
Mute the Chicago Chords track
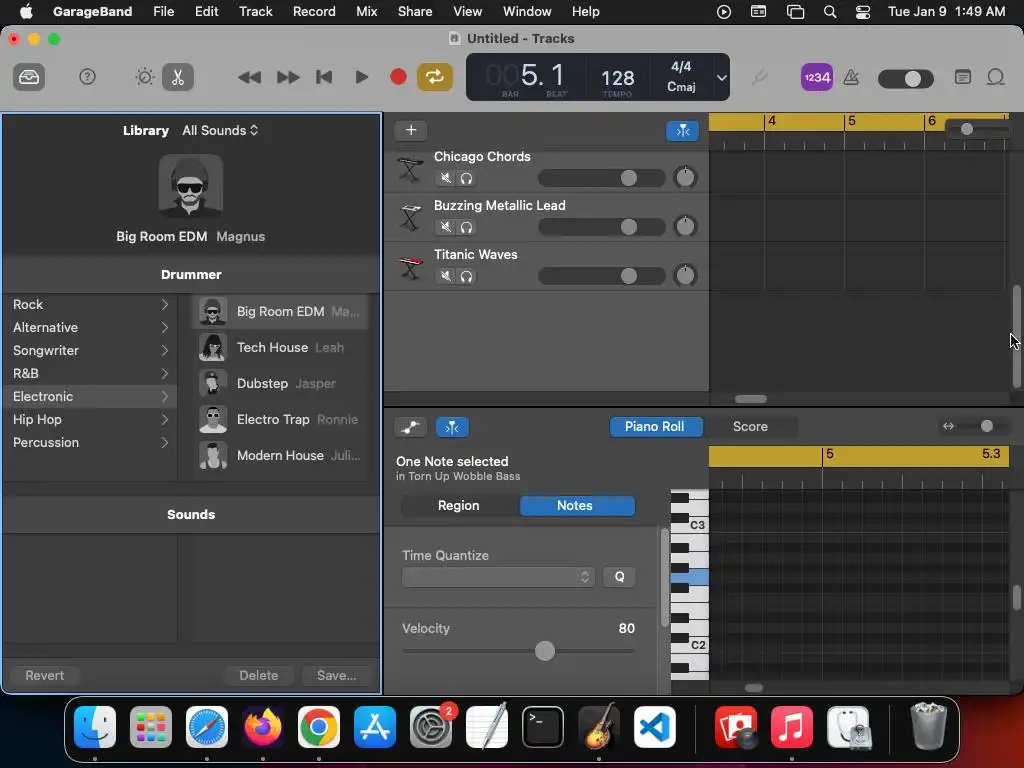(445, 178)
